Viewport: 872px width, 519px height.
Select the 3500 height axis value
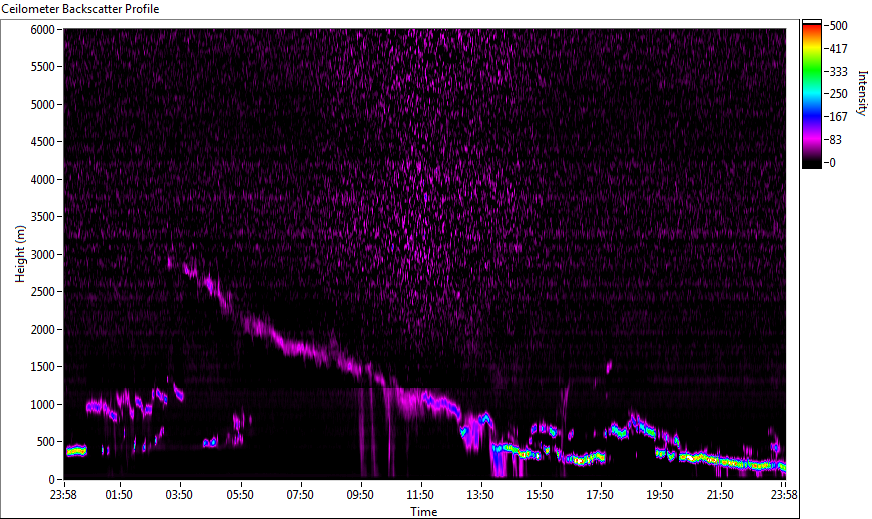tap(42, 217)
